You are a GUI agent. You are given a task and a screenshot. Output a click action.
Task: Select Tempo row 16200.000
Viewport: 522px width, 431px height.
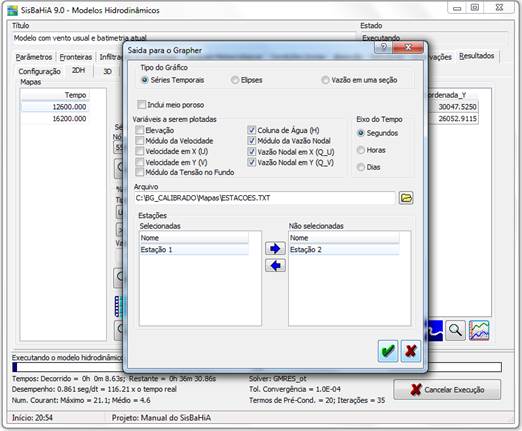[x=55, y=119]
